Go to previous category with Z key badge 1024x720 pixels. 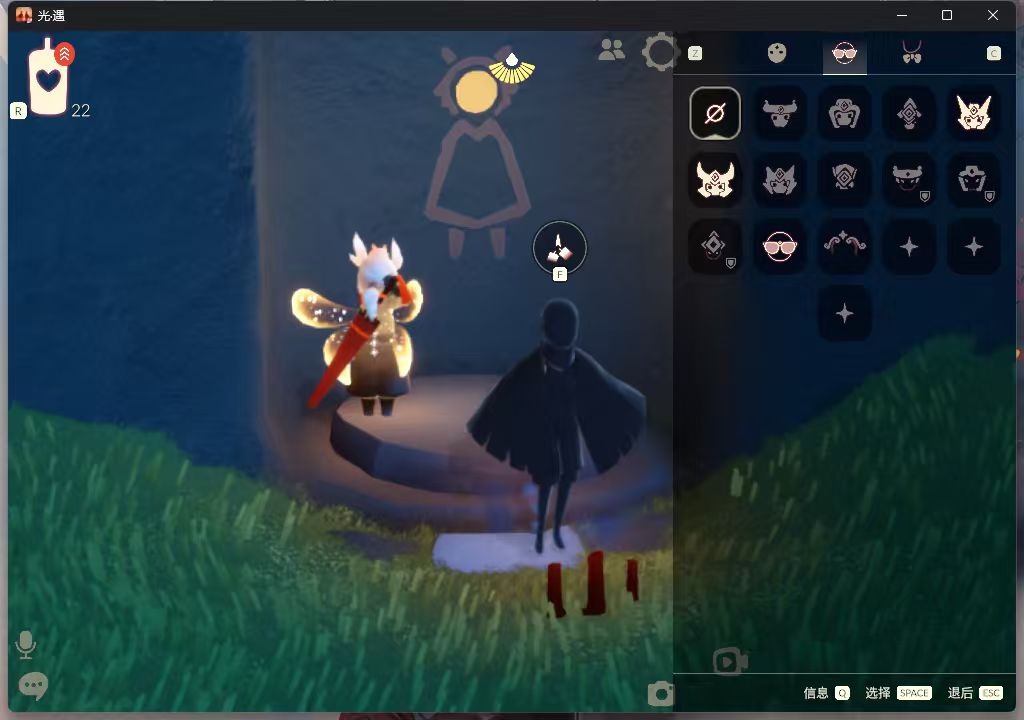[695, 53]
